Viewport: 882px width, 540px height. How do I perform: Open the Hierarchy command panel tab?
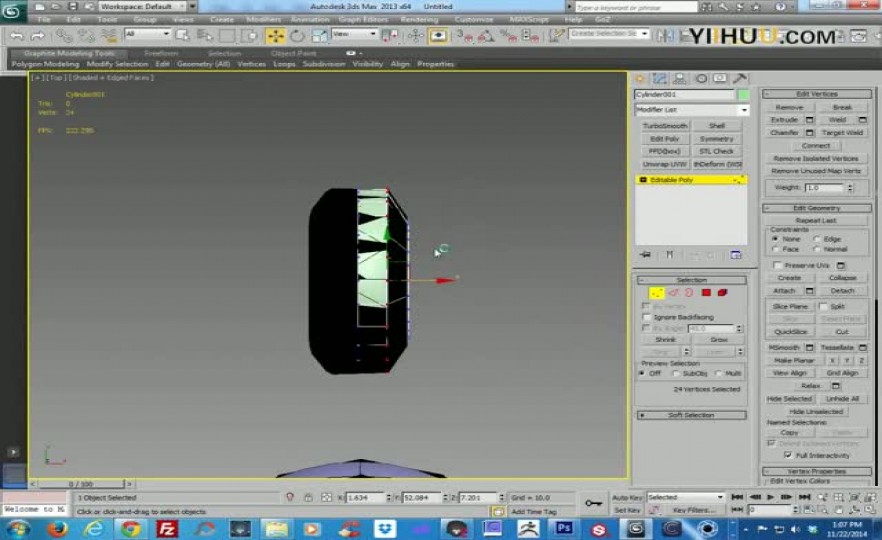(680, 79)
